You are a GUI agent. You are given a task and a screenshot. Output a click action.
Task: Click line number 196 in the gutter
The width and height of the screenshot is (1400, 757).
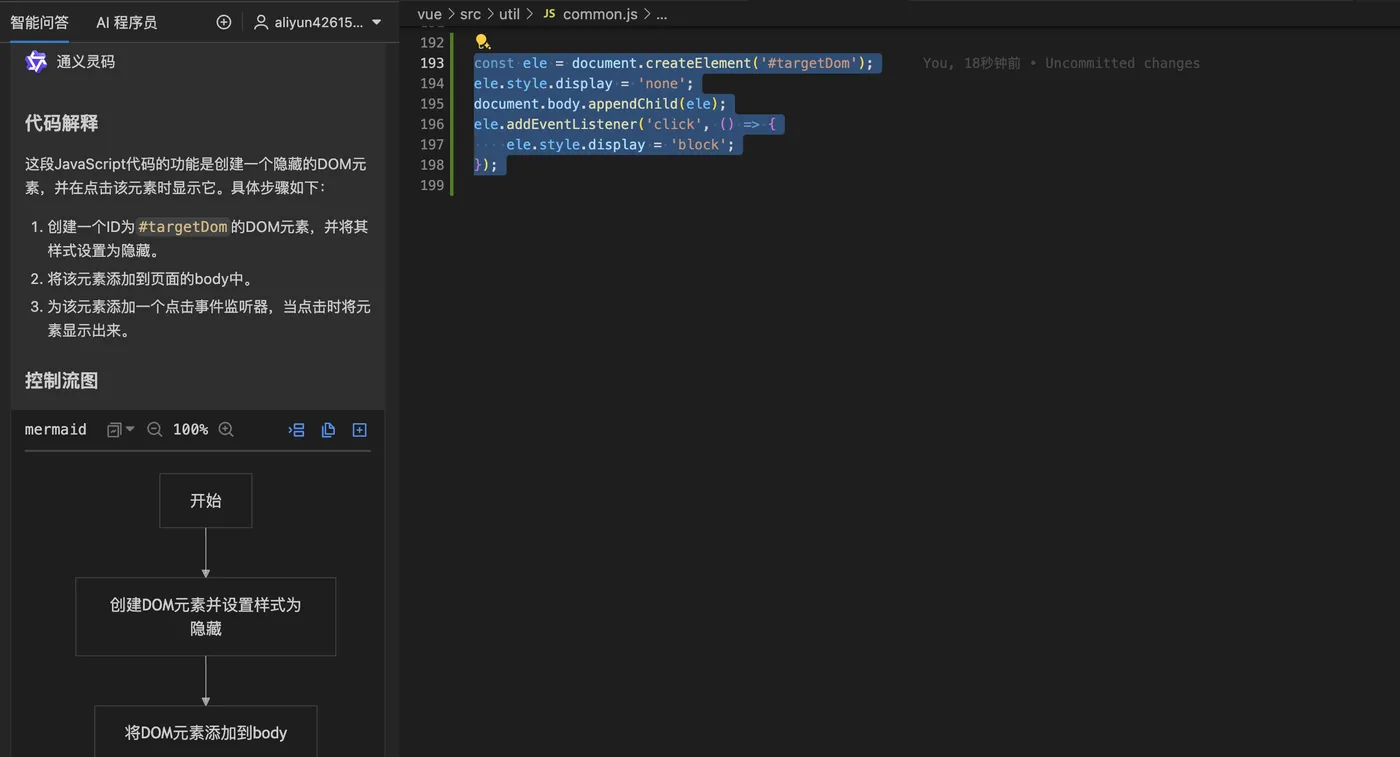tap(432, 124)
